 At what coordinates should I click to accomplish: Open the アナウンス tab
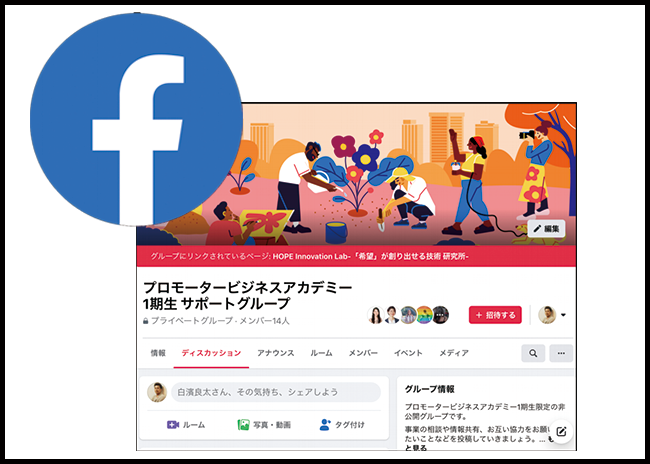pyautogui.click(x=276, y=353)
